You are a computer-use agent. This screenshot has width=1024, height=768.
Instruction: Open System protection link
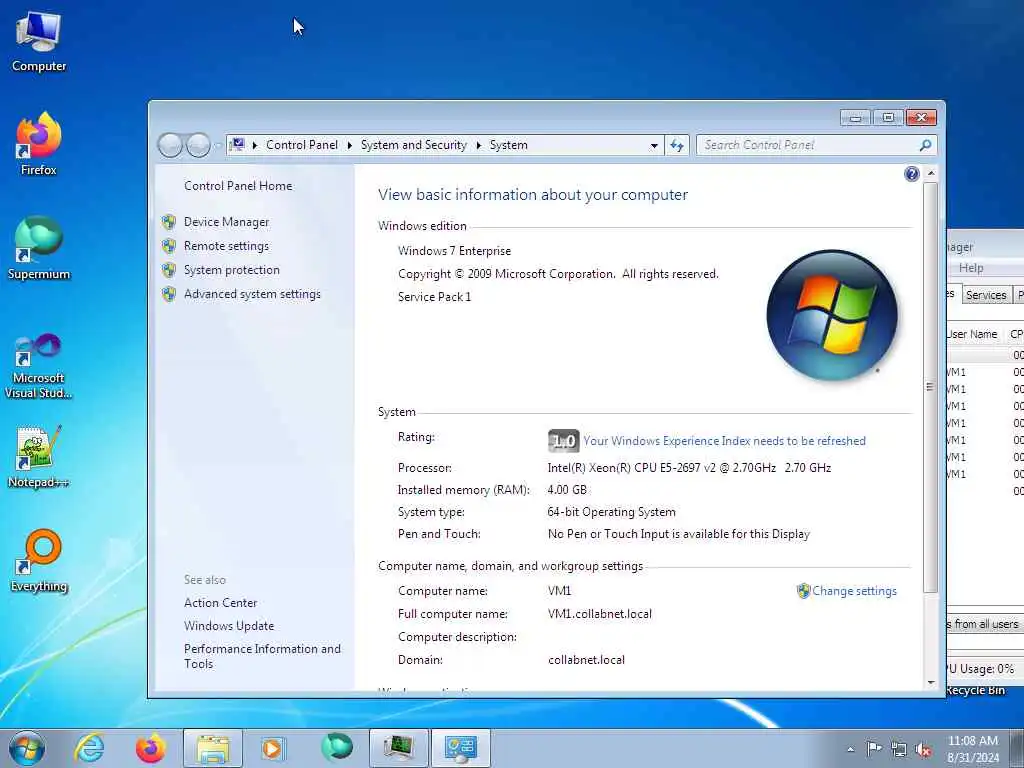click(x=231, y=270)
